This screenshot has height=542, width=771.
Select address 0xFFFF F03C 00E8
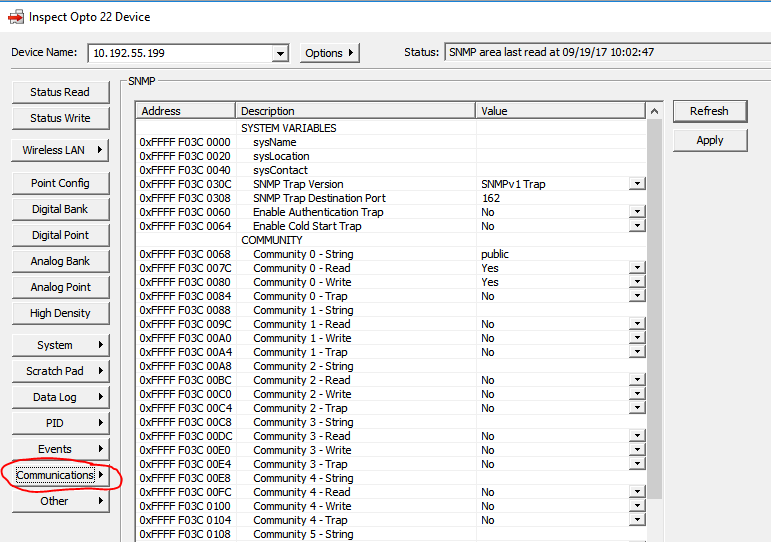(185, 478)
